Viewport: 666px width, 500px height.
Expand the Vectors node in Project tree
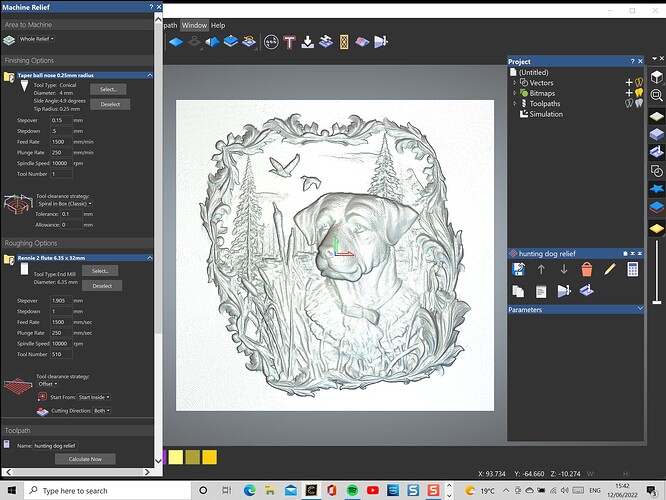coord(515,83)
